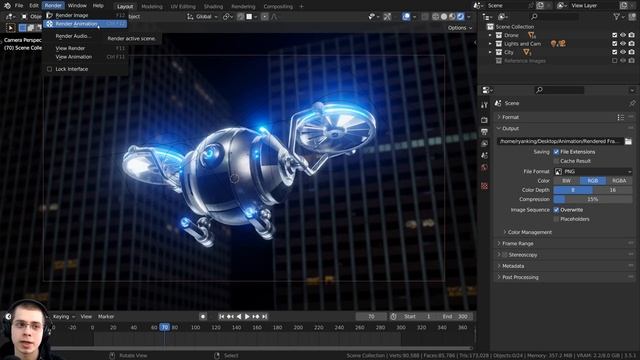The image size is (640, 360).
Task: Open Global transform orientation dropdown
Action: point(202,17)
